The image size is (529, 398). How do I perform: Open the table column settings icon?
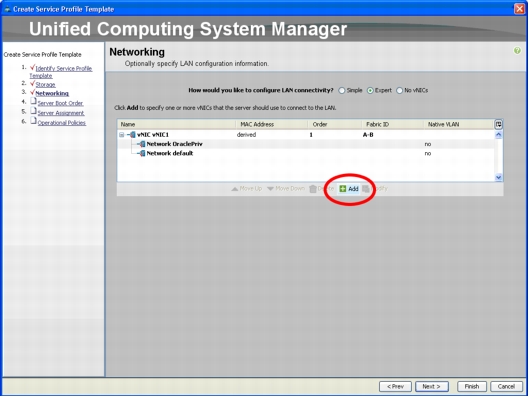pyautogui.click(x=498, y=124)
